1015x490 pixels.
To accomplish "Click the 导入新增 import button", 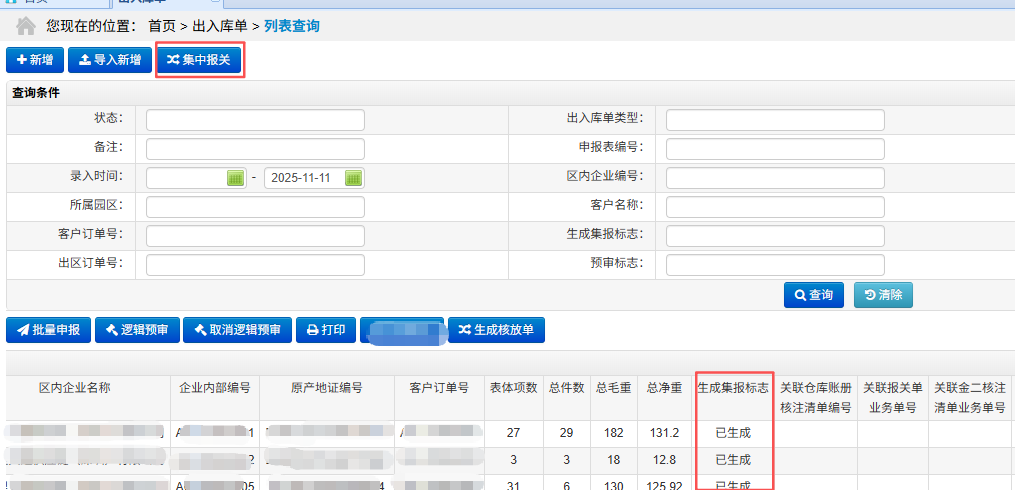I will 109,60.
